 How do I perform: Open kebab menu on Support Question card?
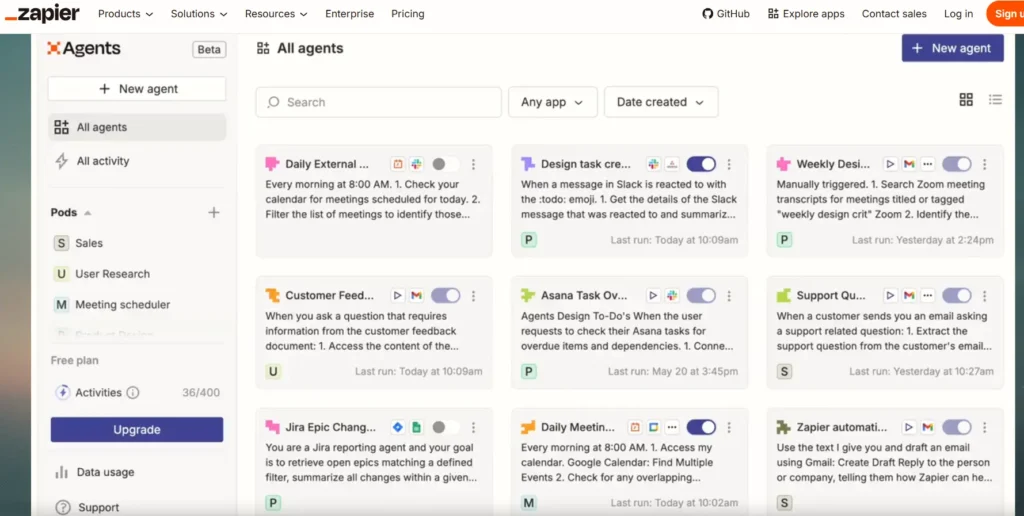pos(984,295)
